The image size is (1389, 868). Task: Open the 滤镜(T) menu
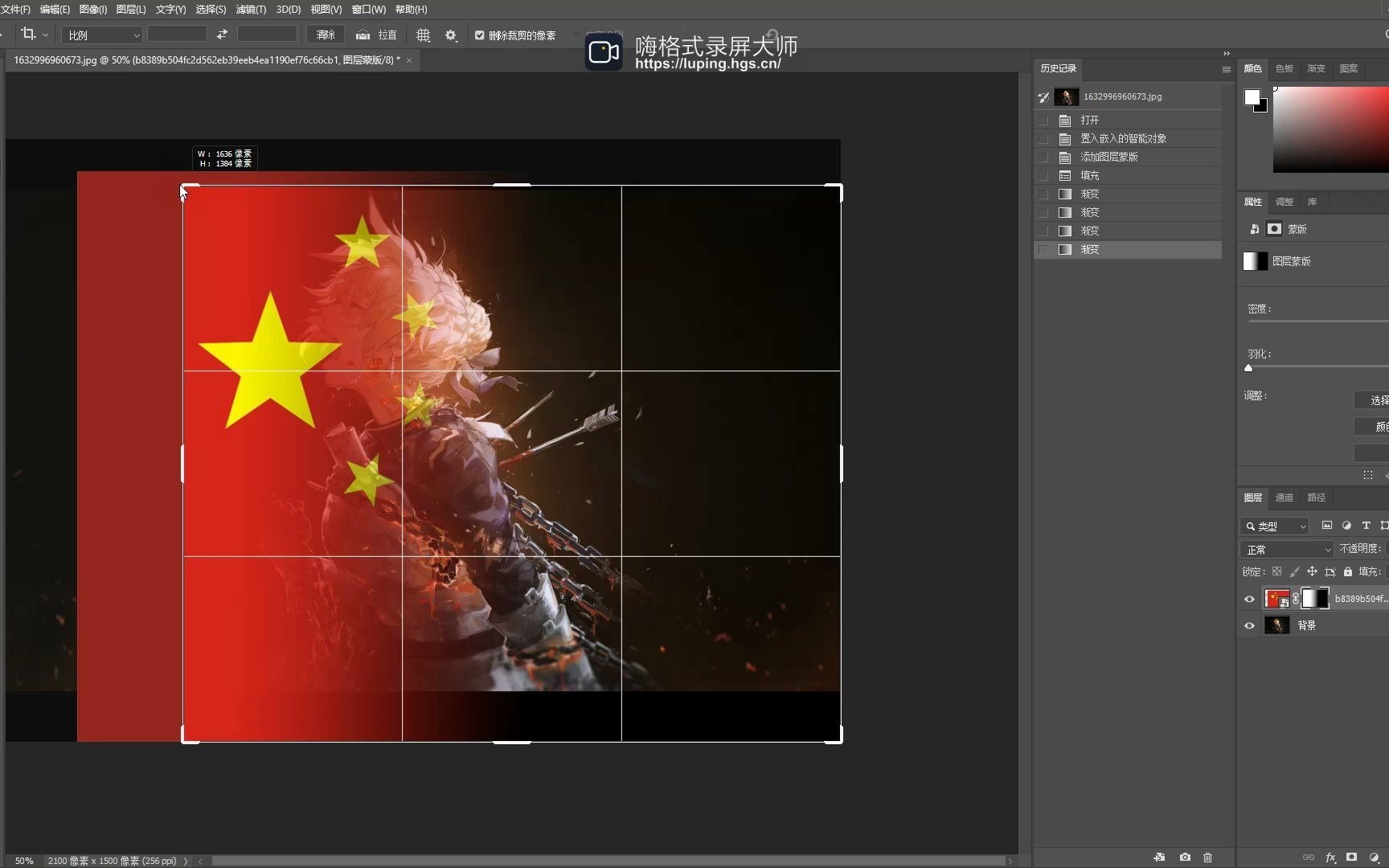(251, 10)
